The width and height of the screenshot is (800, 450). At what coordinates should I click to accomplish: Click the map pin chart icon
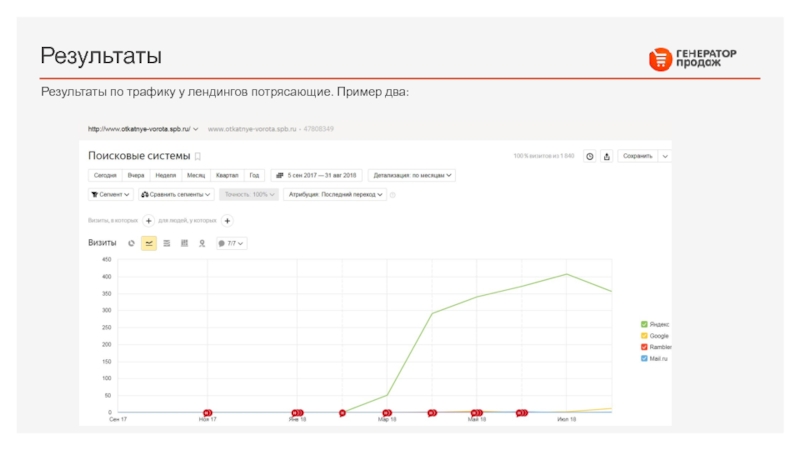point(202,243)
